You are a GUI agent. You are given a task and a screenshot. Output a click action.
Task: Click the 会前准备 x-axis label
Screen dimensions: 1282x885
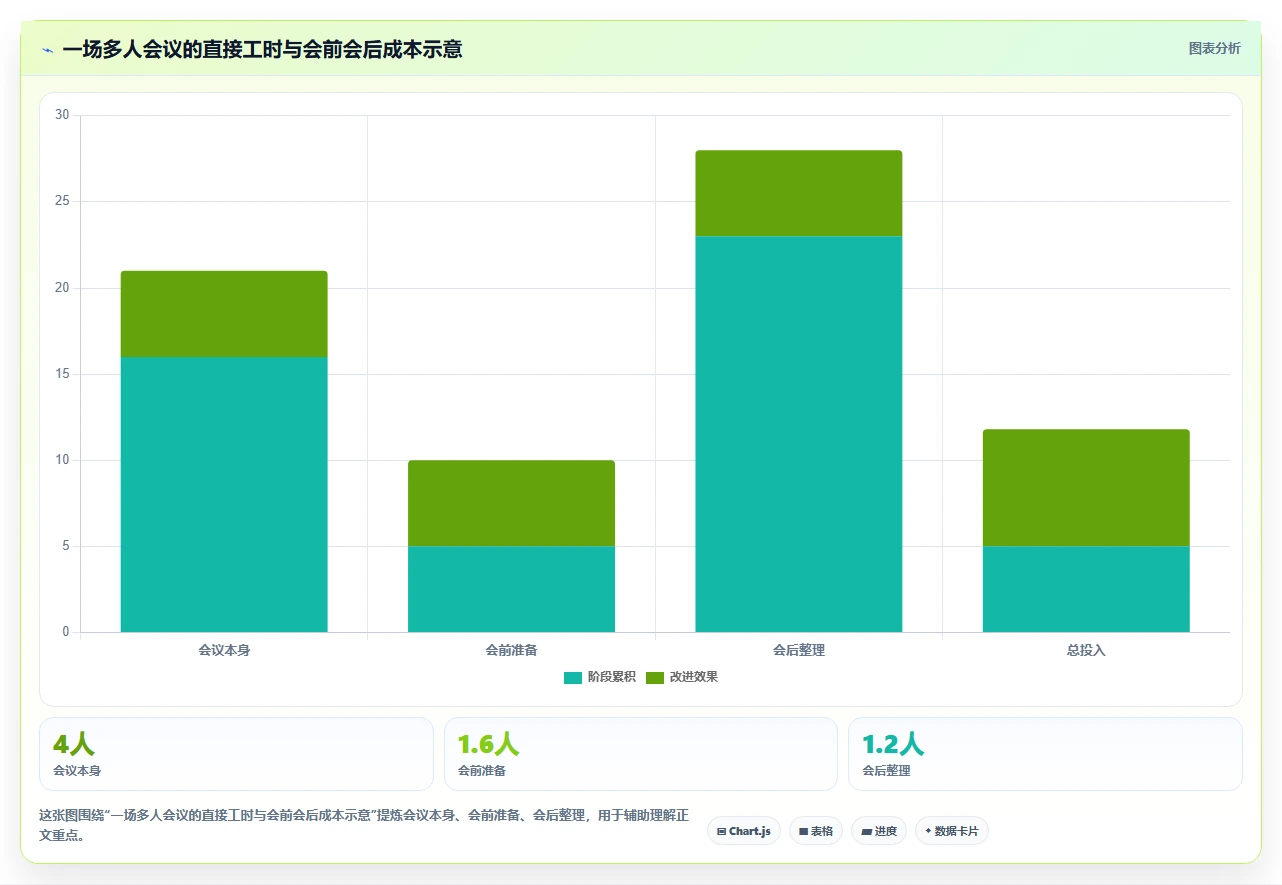[511, 650]
